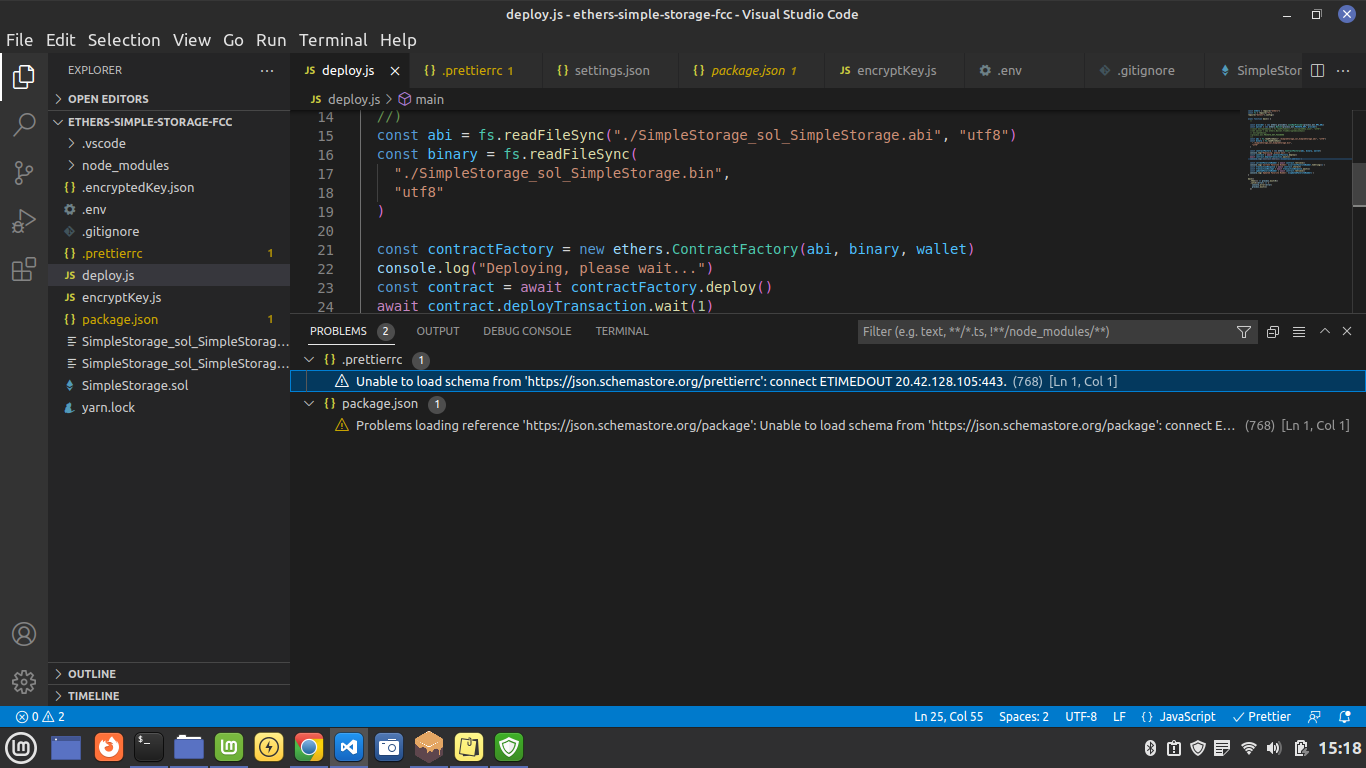Open the Accounts menu icon

click(24, 634)
